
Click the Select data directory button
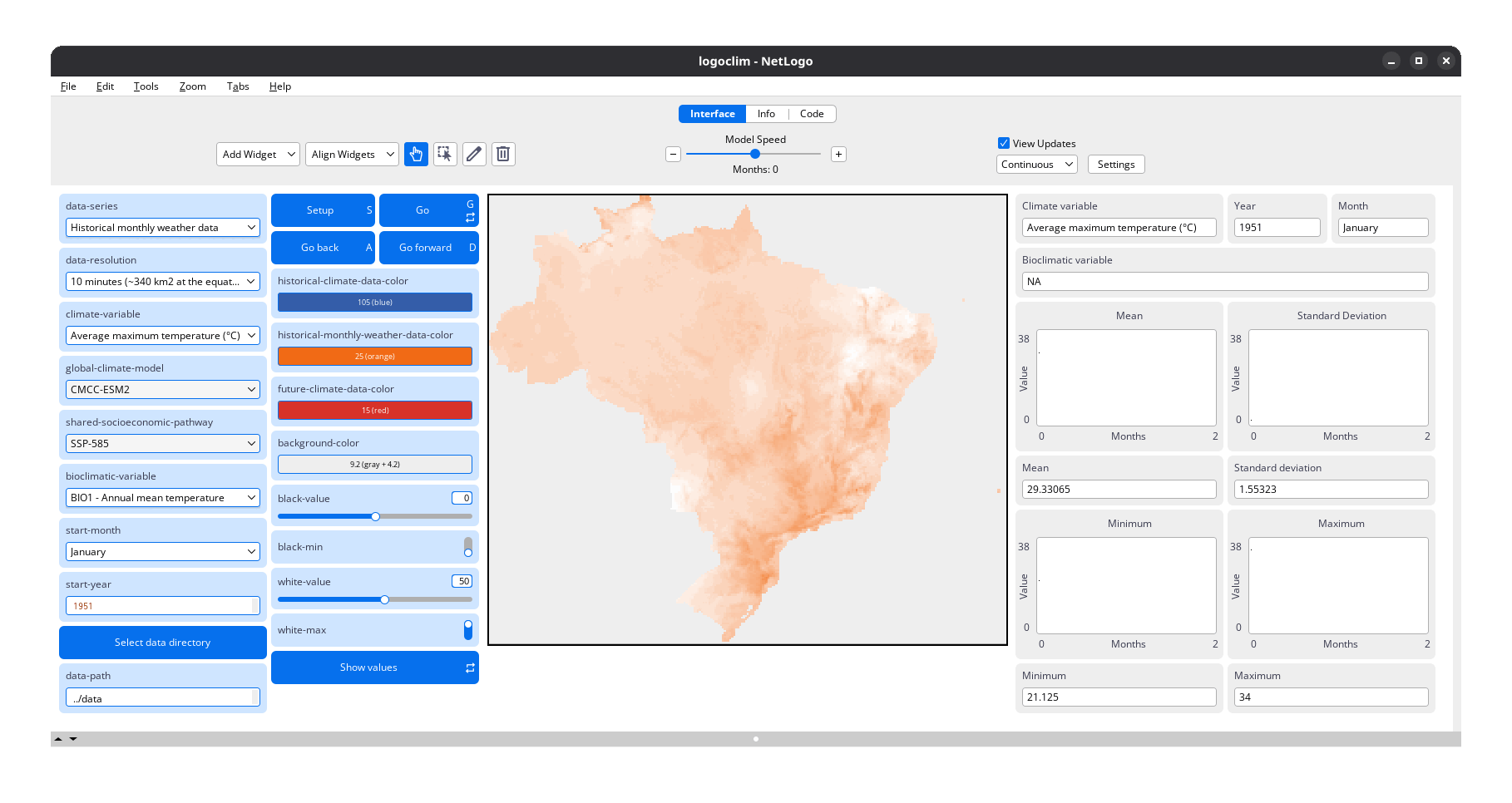(163, 643)
